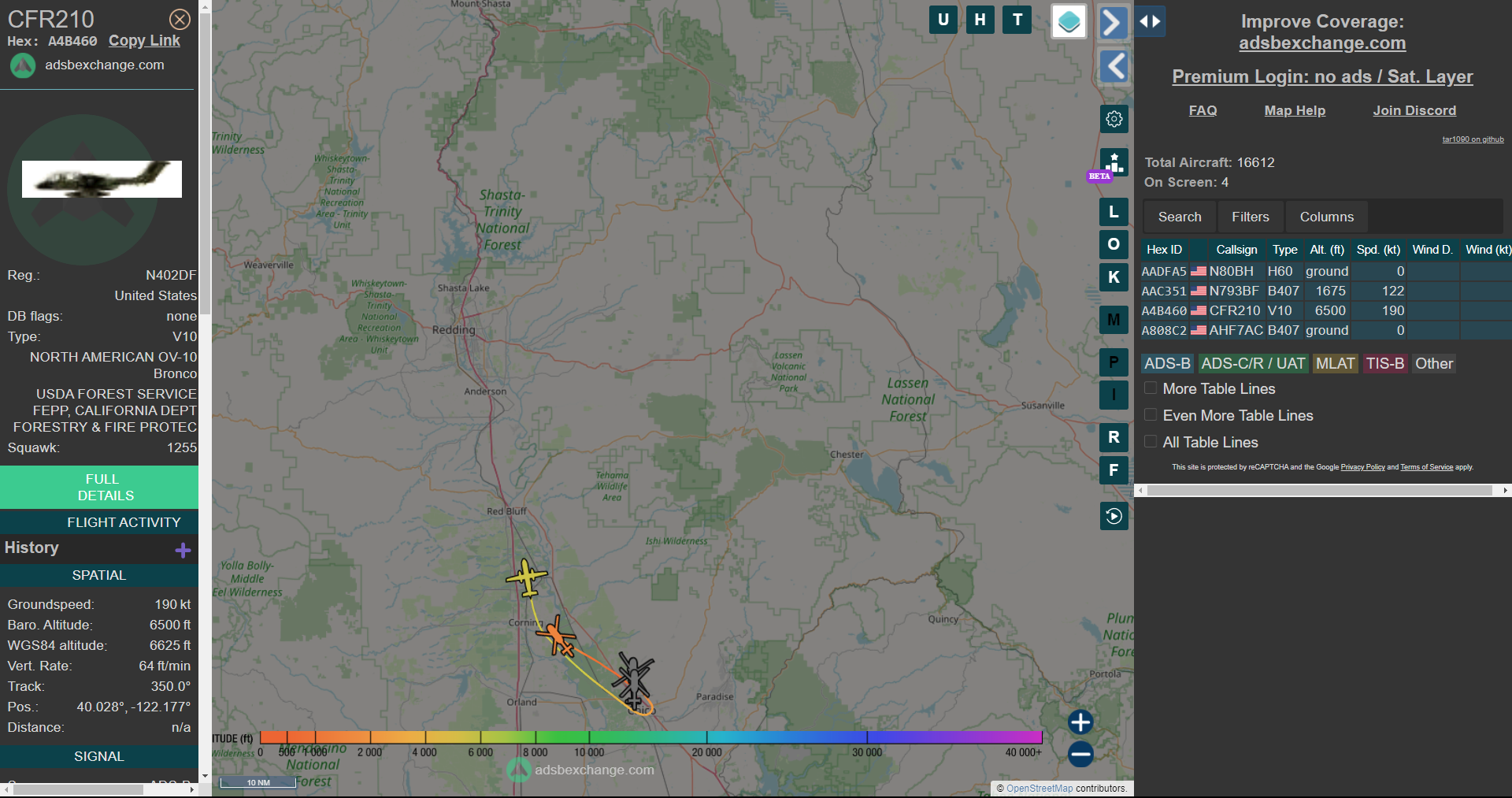Zoom out with the minus button
Screen dimensions: 1512x798
(1080, 754)
